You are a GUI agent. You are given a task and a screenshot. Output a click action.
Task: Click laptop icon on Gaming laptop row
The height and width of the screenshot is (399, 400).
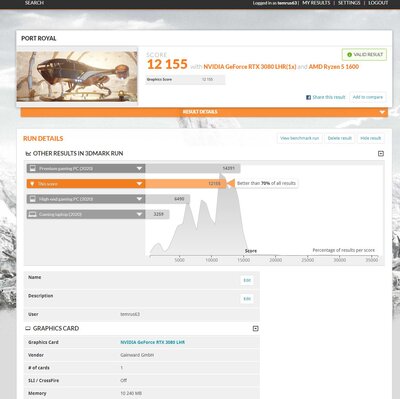32,214
